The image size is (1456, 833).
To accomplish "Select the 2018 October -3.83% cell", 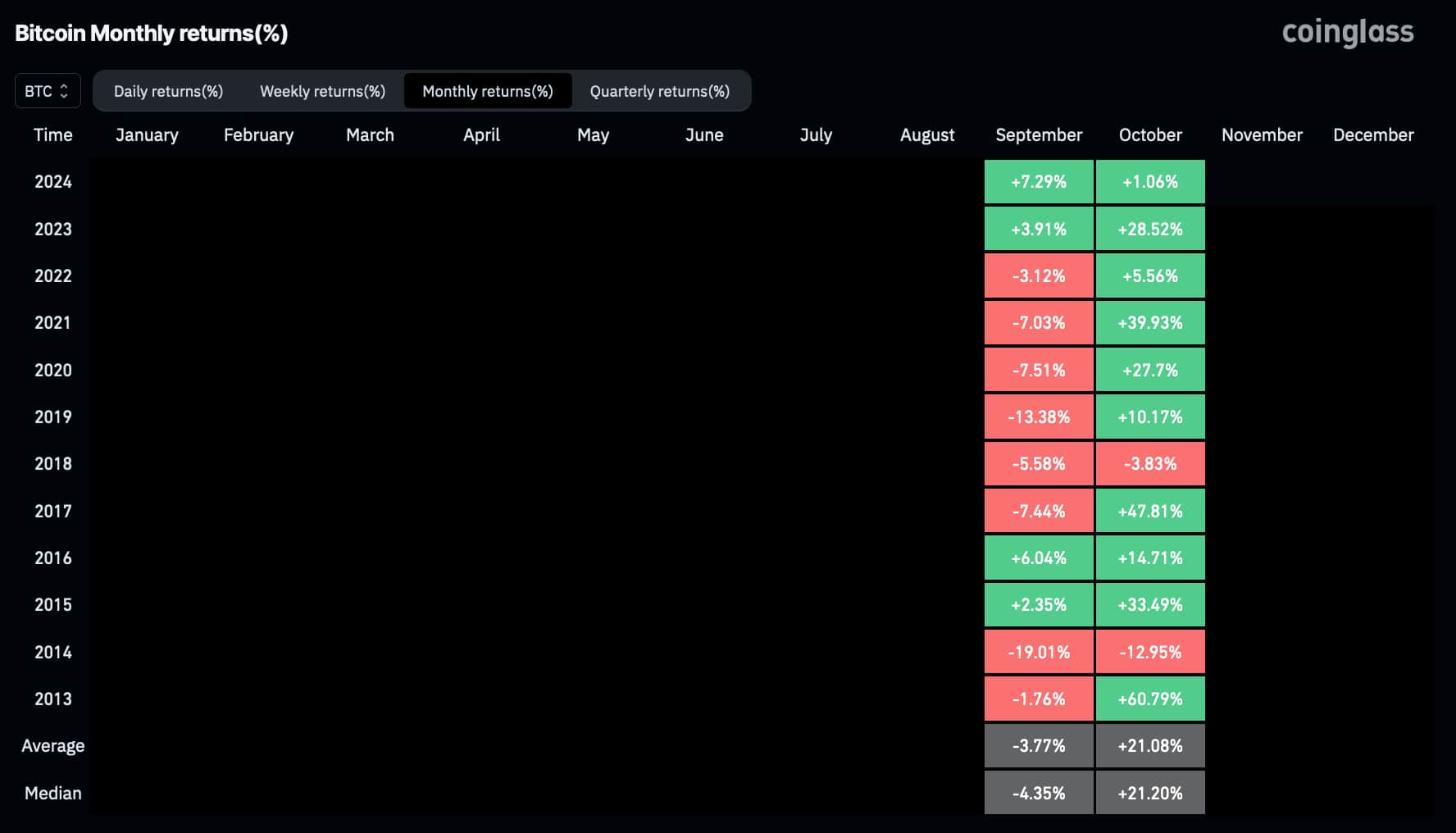I will (x=1150, y=464).
